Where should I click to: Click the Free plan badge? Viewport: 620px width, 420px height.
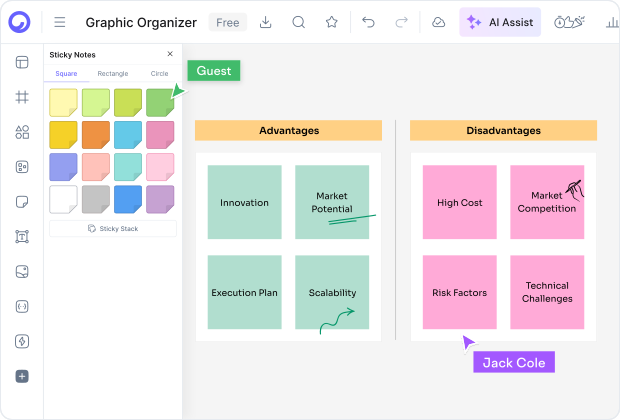pyautogui.click(x=228, y=22)
